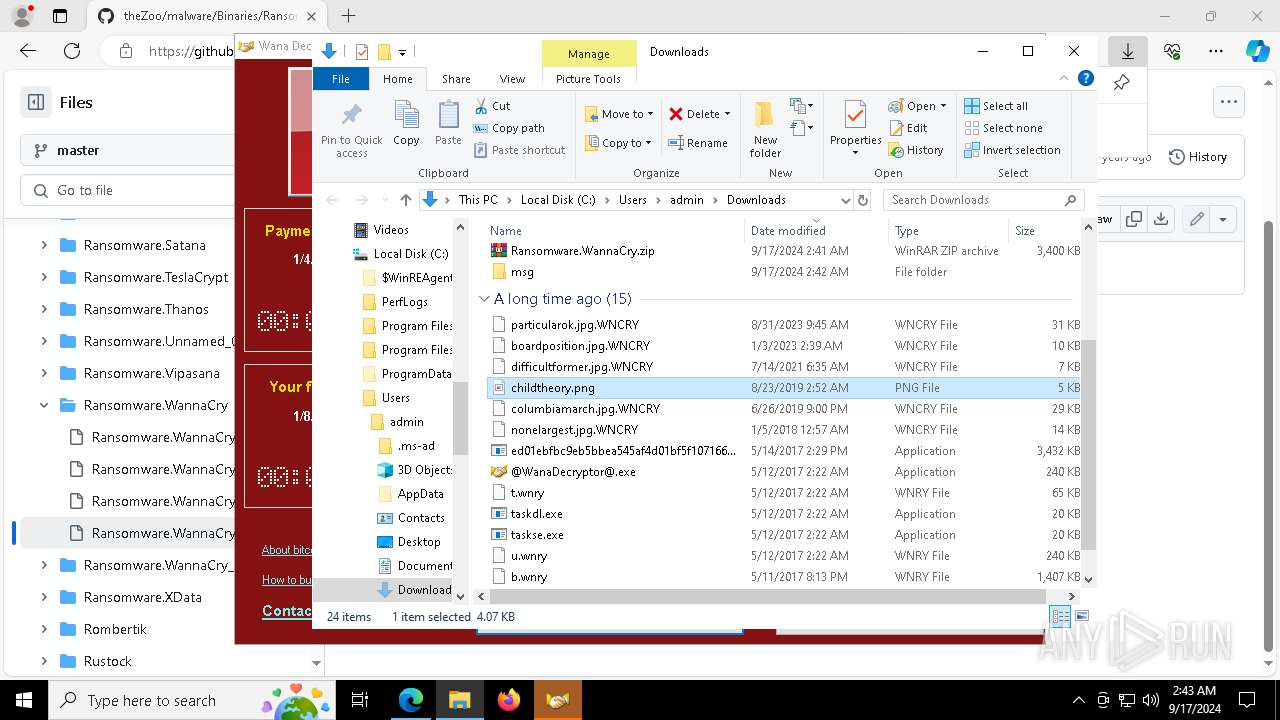Switch to Home ribbon tab

(x=397, y=79)
